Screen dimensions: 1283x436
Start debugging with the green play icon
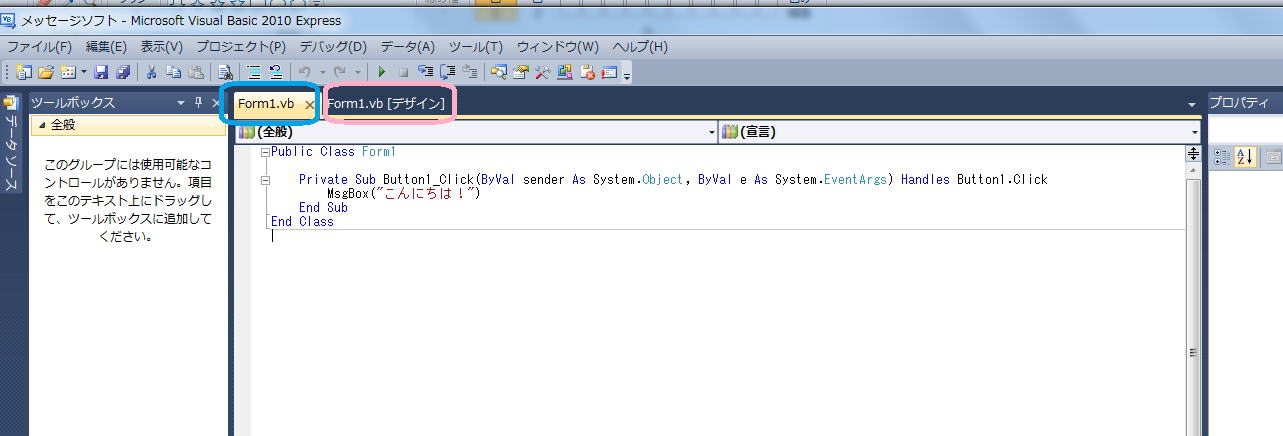(381, 72)
